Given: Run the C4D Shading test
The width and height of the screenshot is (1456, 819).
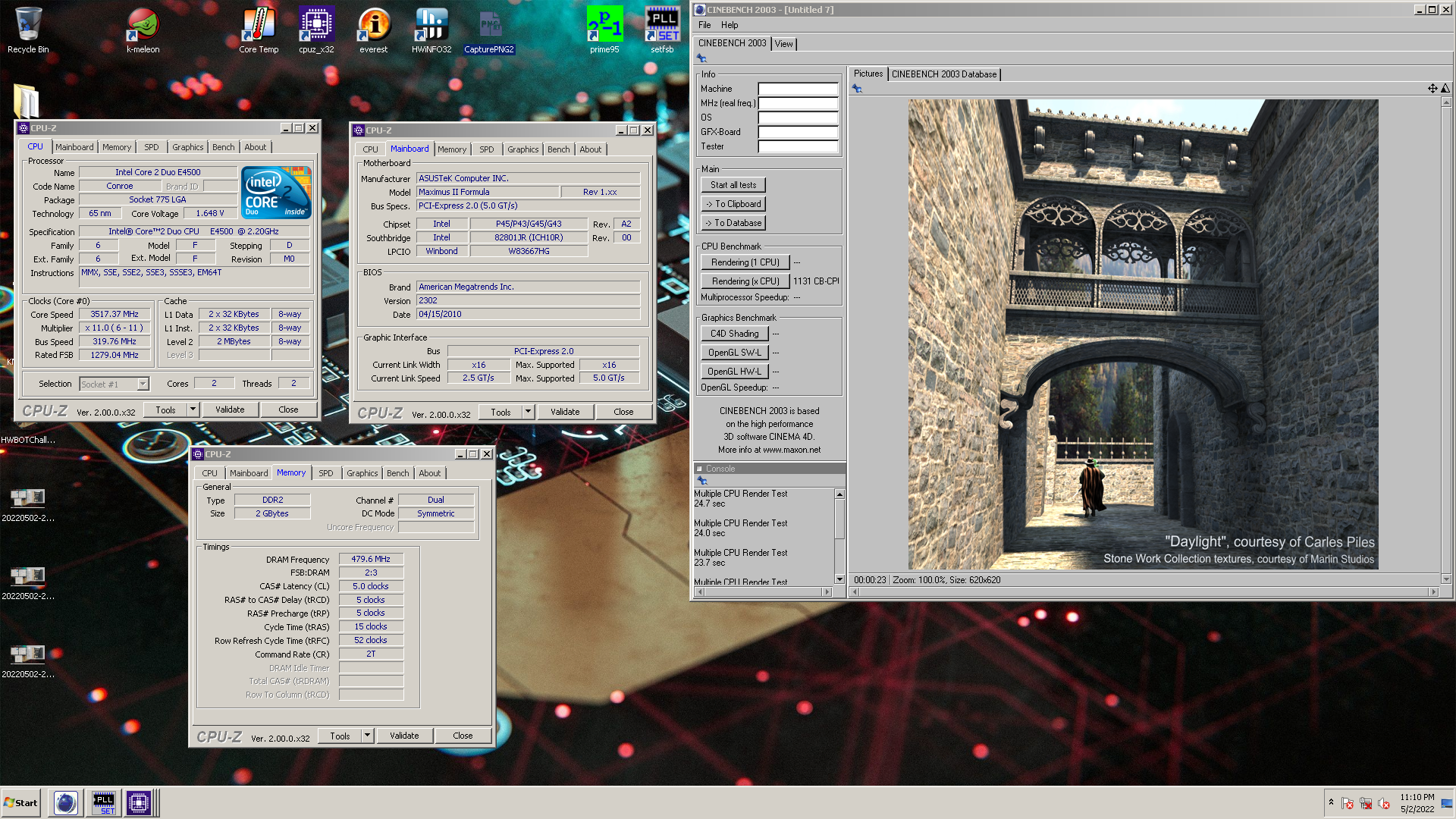Looking at the screenshot, I should pos(735,334).
